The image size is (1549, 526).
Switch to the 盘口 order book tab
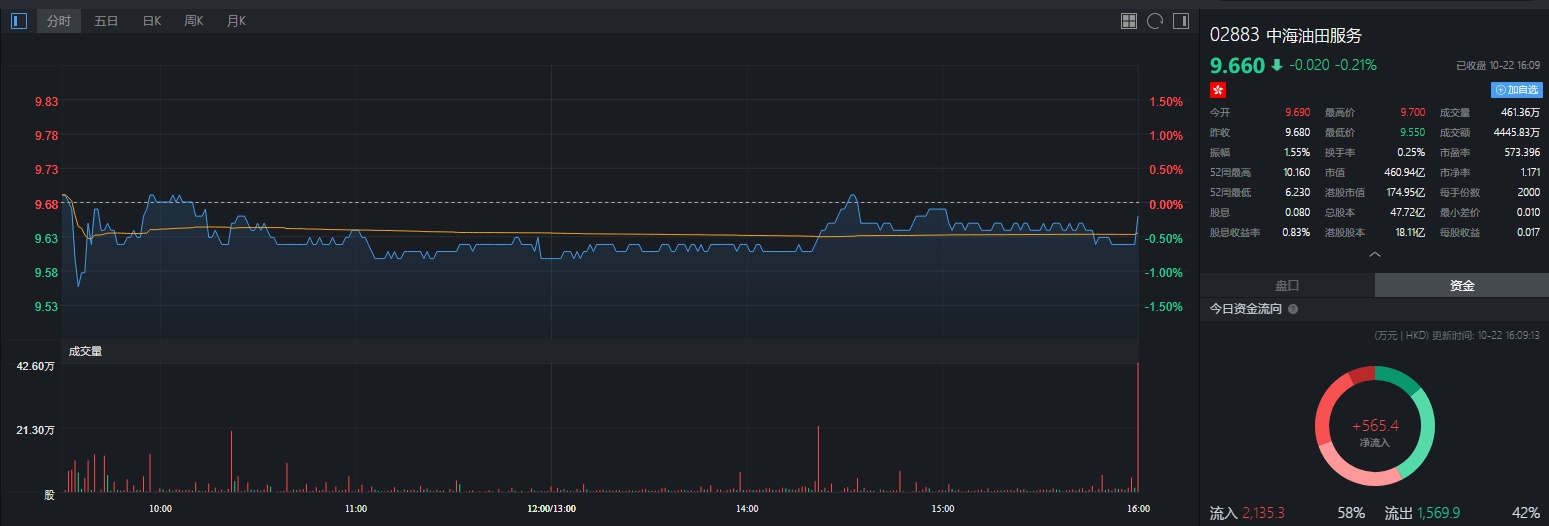1287,285
